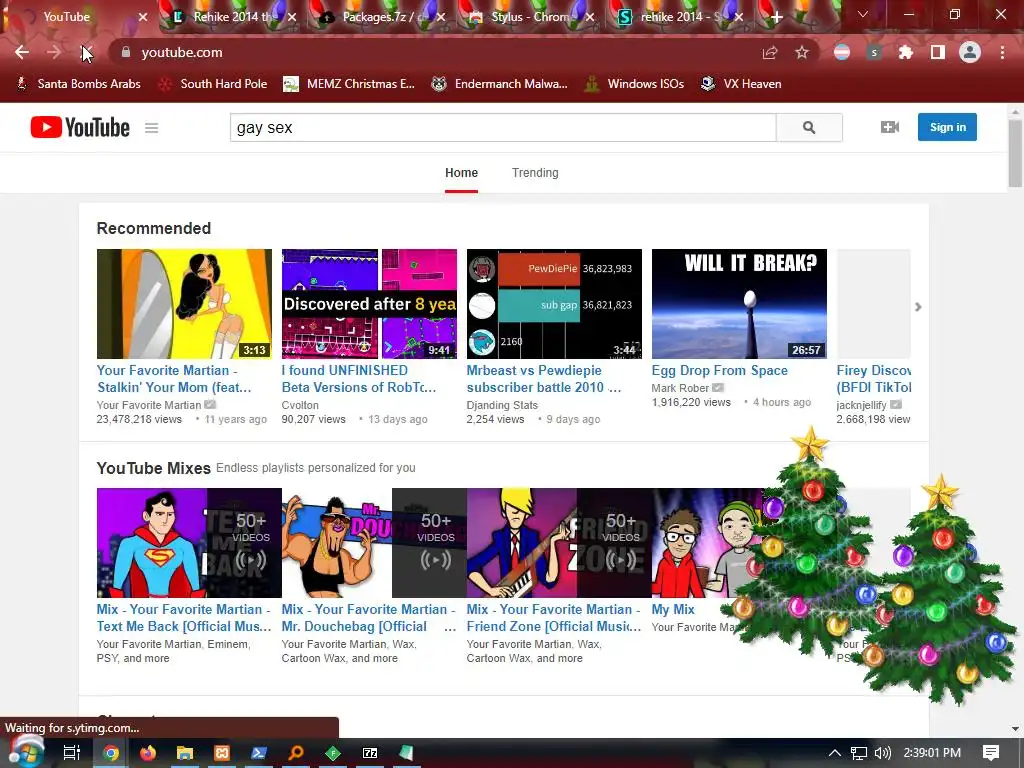Open the Mark Rober channel link

point(680,388)
